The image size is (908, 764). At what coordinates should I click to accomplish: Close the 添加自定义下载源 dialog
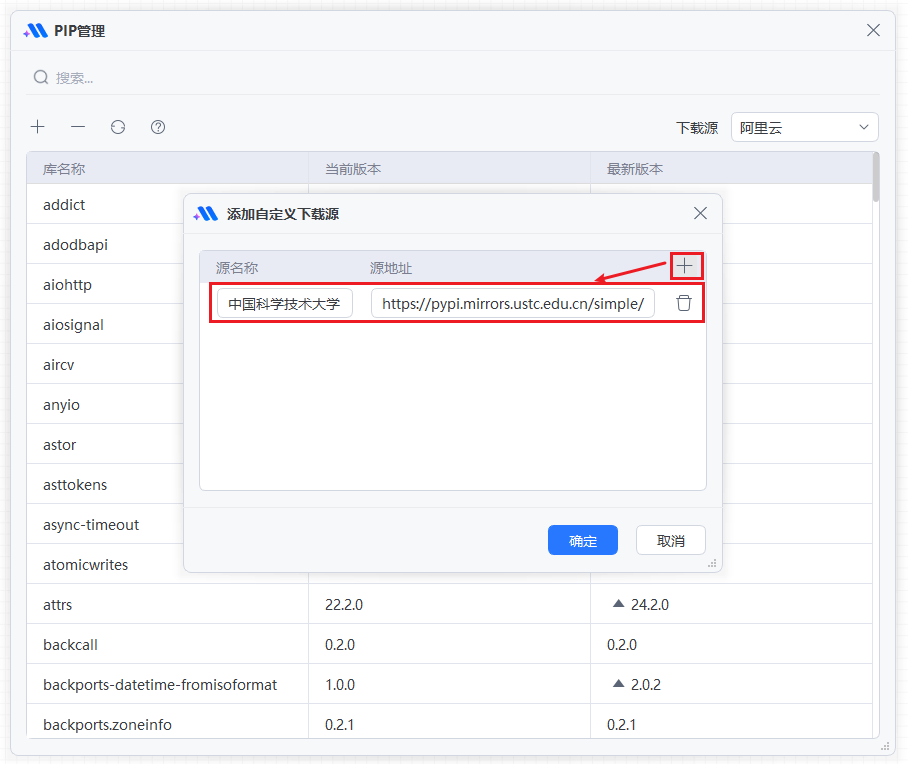(700, 214)
